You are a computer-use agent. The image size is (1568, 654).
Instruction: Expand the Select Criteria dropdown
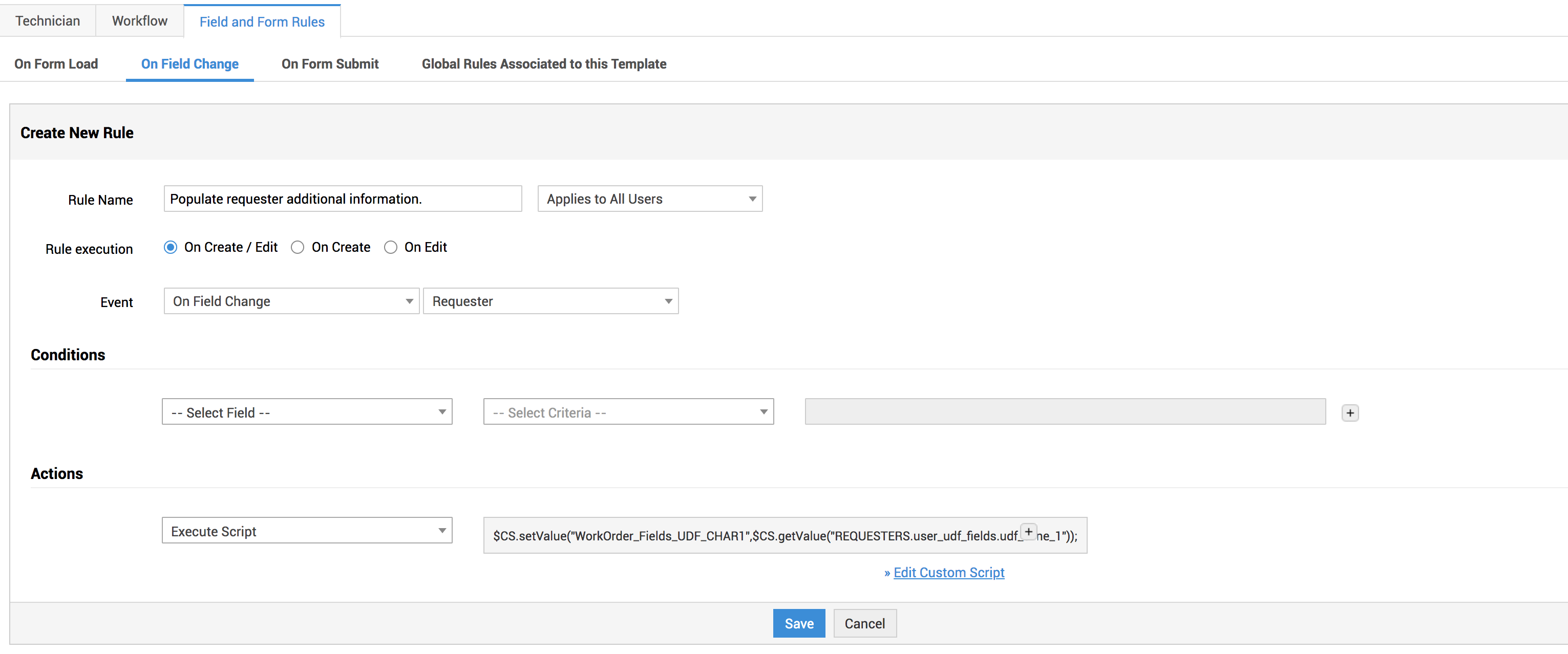[x=628, y=412]
